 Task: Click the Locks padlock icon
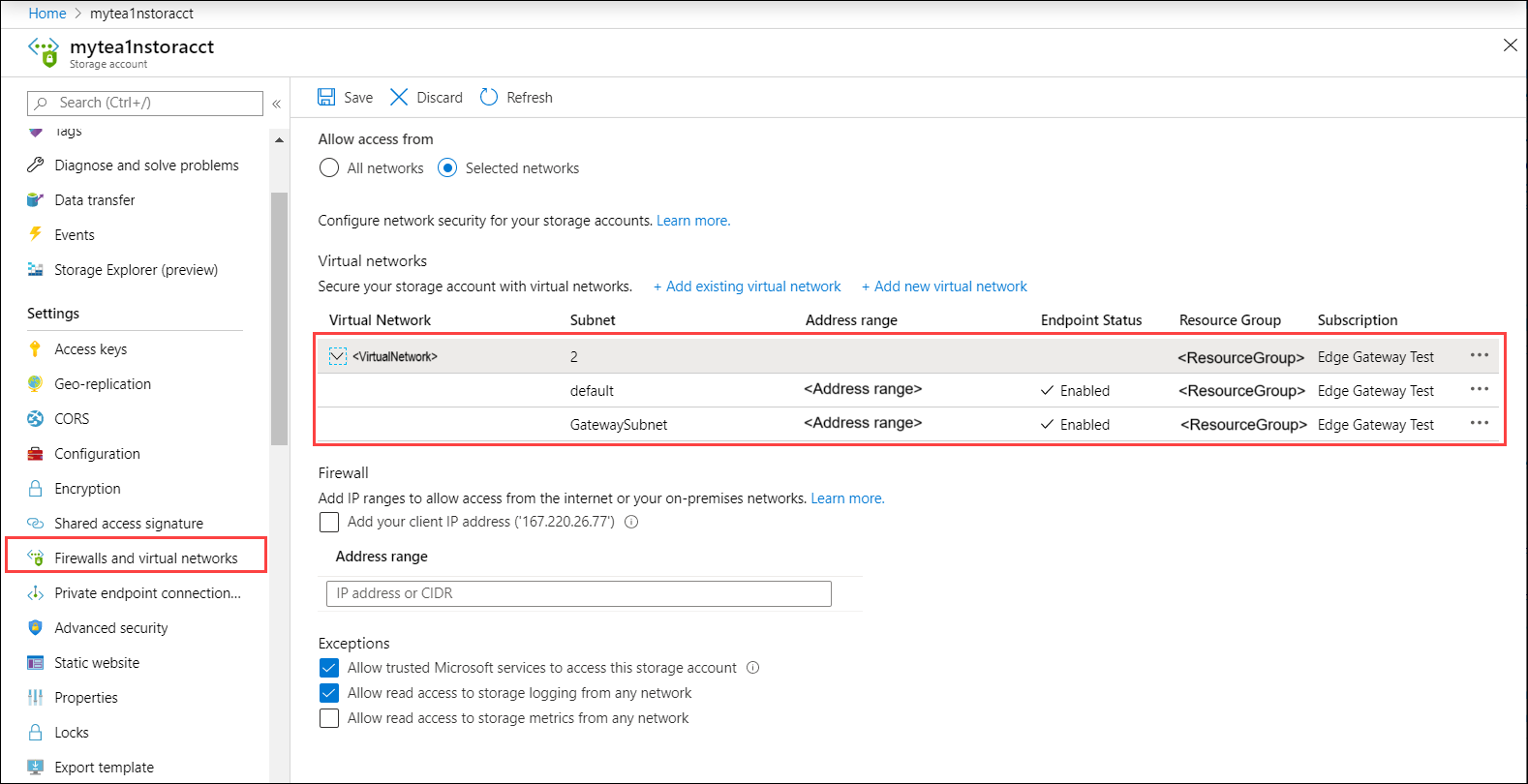click(36, 732)
